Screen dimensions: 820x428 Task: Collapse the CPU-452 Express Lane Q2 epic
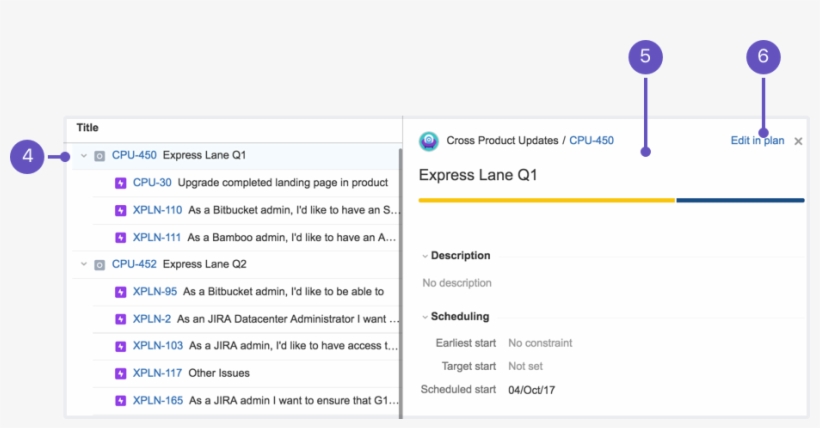[84, 265]
